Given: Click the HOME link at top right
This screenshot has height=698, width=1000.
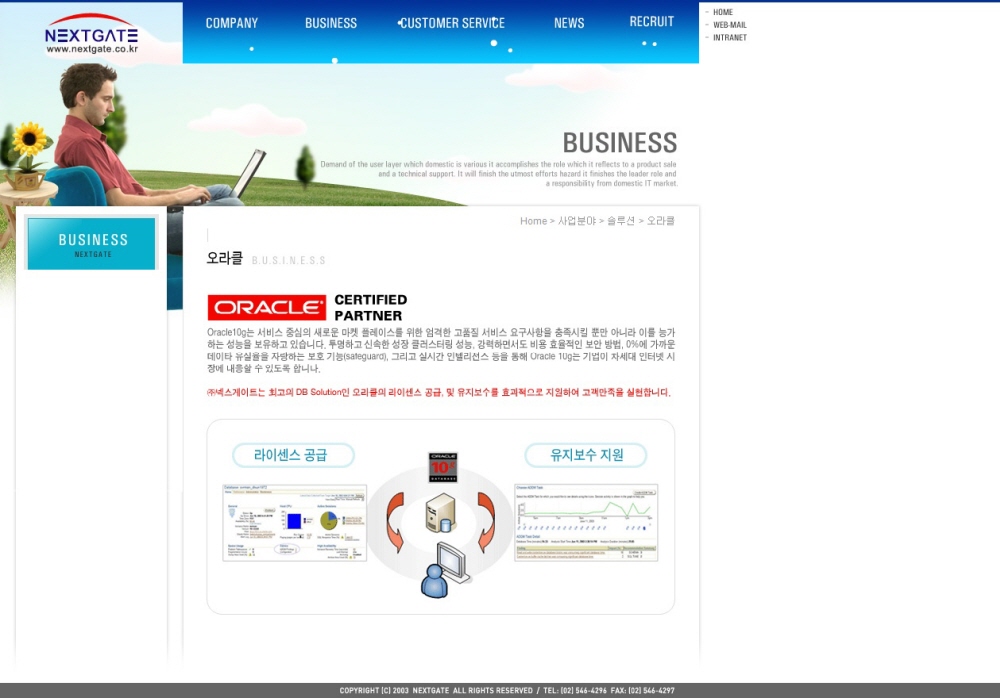Looking at the screenshot, I should pos(722,12).
